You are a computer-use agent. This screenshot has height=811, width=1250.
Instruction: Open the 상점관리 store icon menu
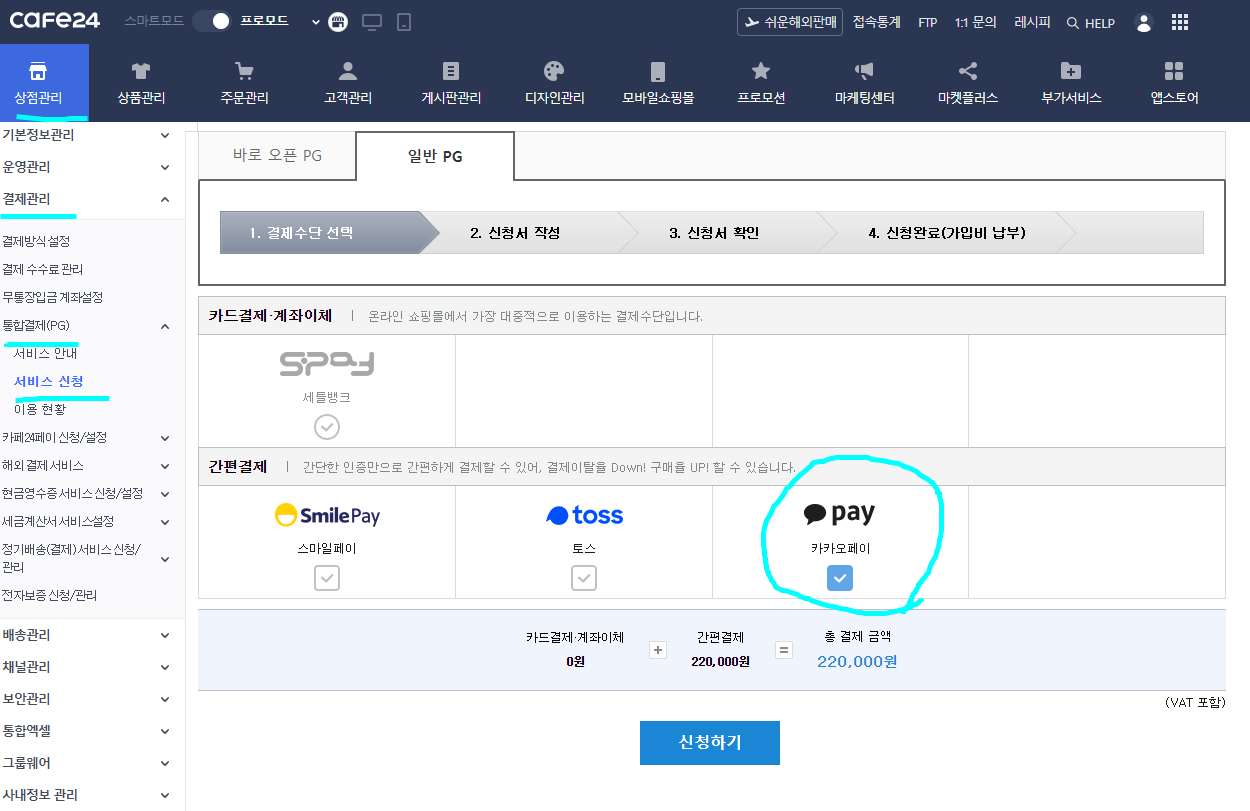pyautogui.click(x=38, y=82)
